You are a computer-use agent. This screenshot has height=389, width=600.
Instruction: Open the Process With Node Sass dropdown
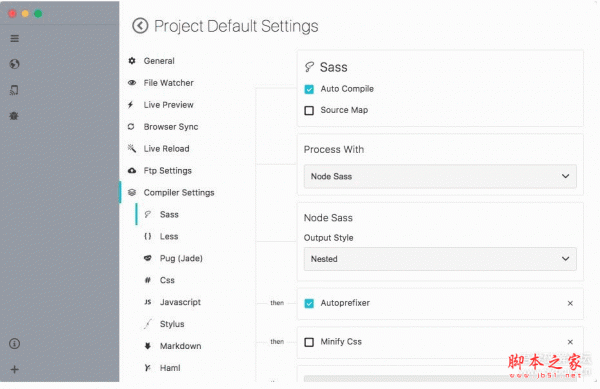440,176
